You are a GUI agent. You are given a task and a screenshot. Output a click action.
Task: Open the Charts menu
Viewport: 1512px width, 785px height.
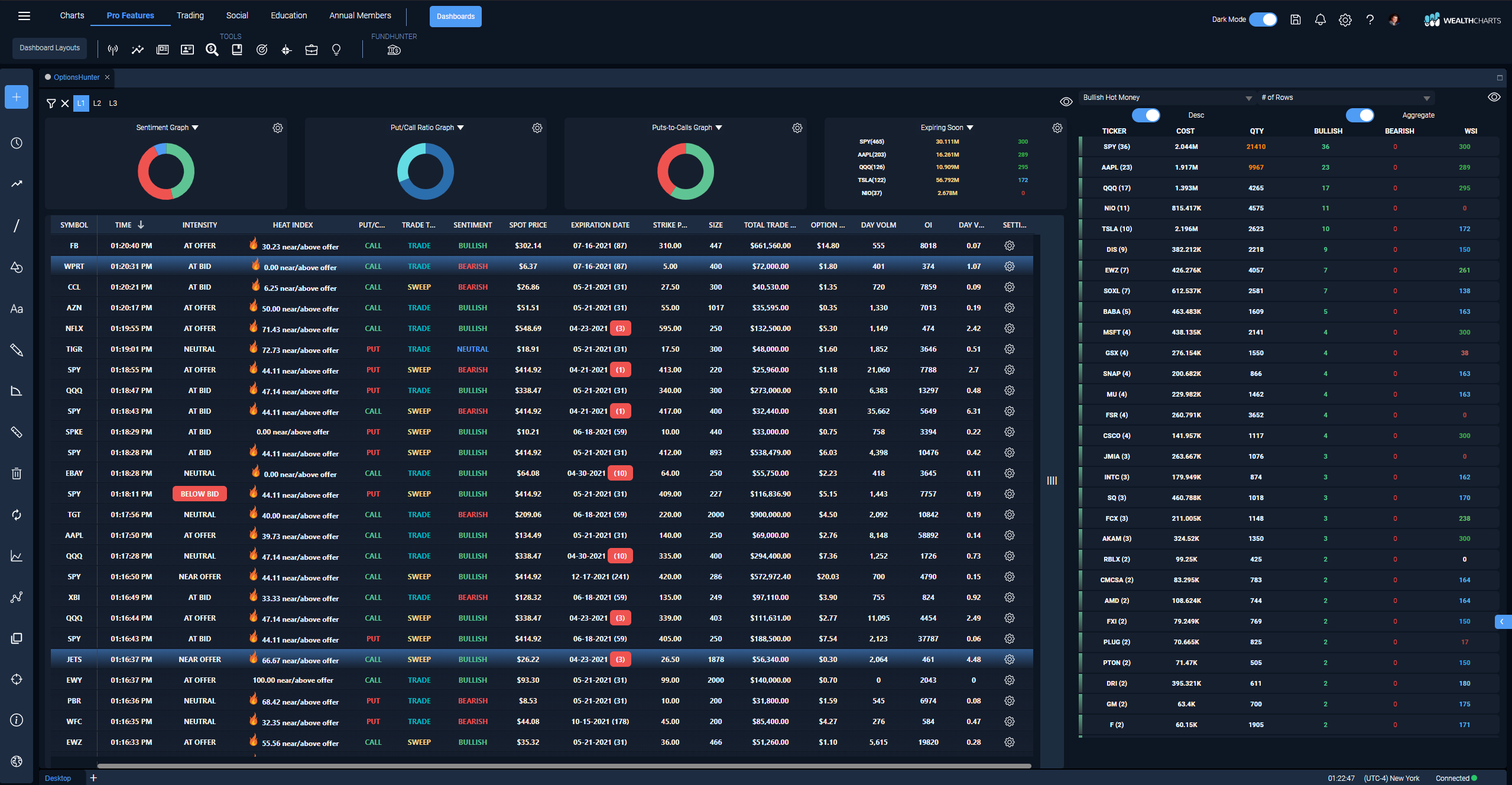pyautogui.click(x=72, y=15)
